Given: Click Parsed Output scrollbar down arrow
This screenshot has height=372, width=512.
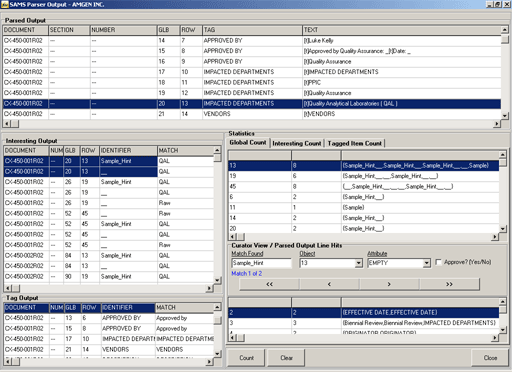Looking at the screenshot, I should (x=505, y=116).
